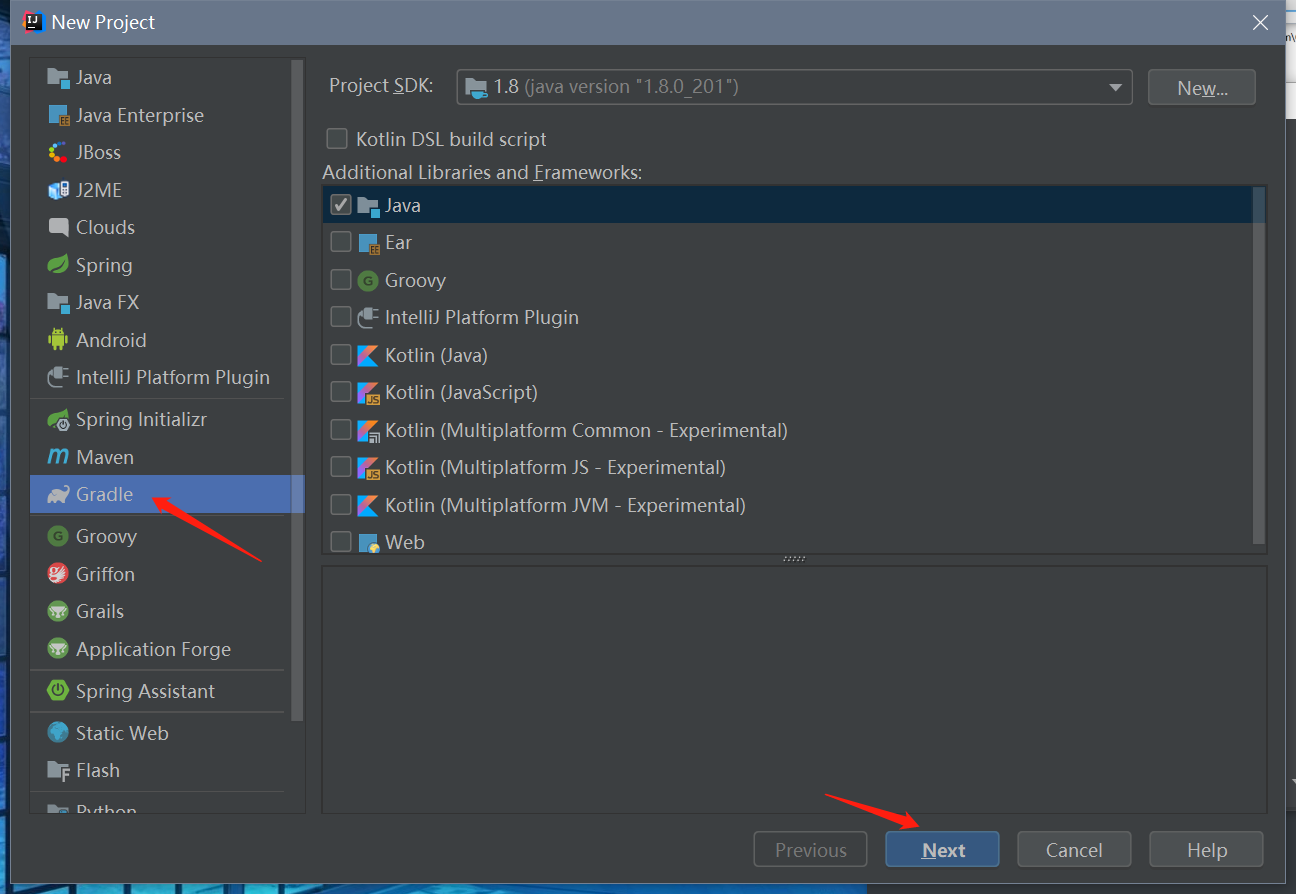Select IntelliJ Platform Plugin sidebar icon
The image size is (1296, 894).
(x=58, y=377)
